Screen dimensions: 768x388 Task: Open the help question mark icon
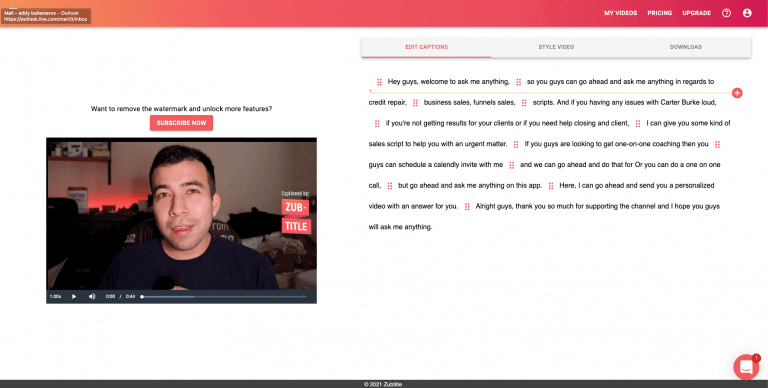(726, 13)
